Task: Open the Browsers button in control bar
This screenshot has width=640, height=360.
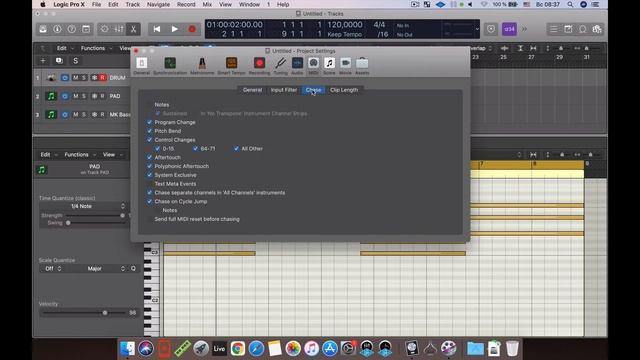Action: (597, 29)
